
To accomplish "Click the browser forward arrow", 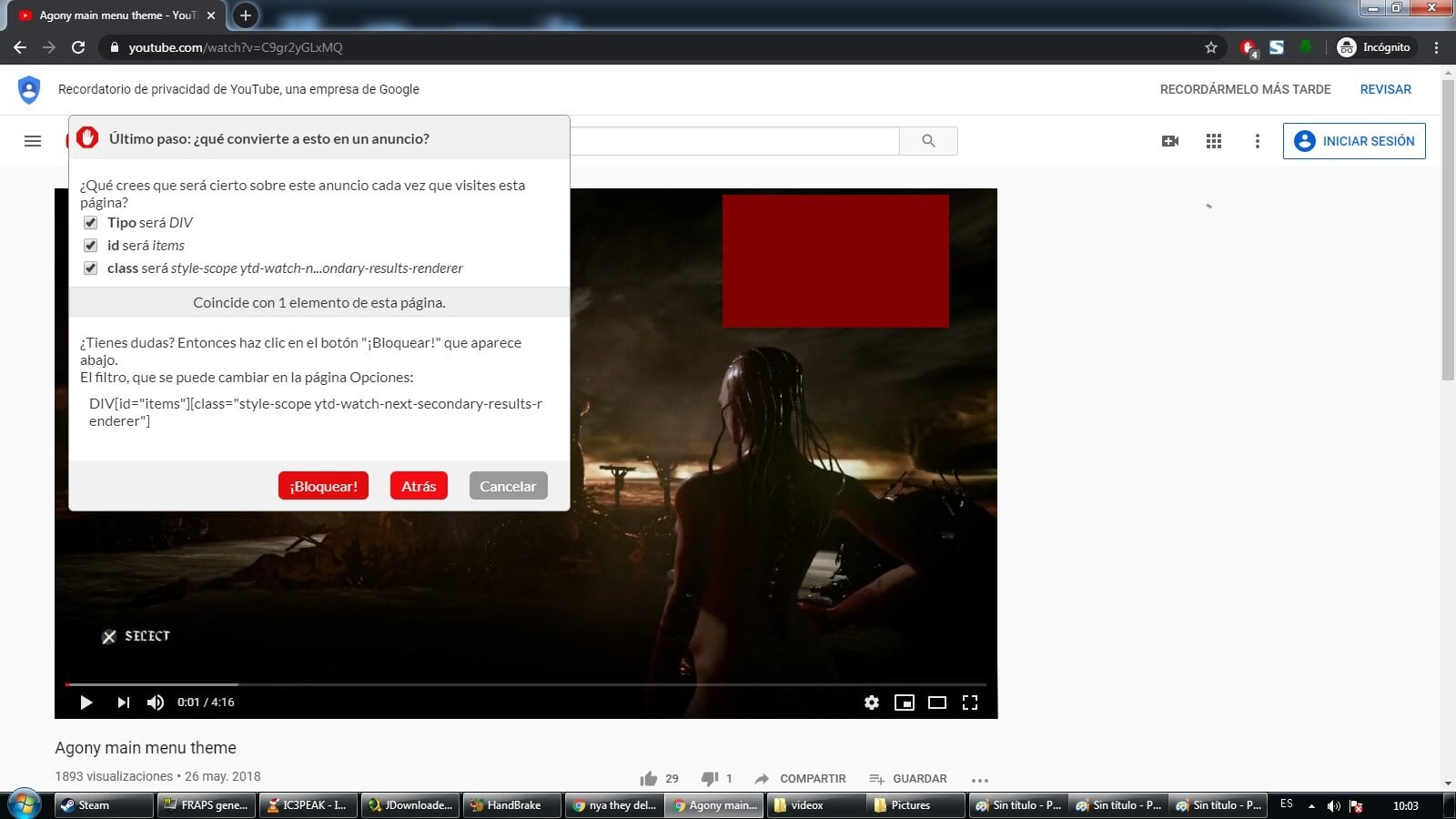I will point(49,47).
